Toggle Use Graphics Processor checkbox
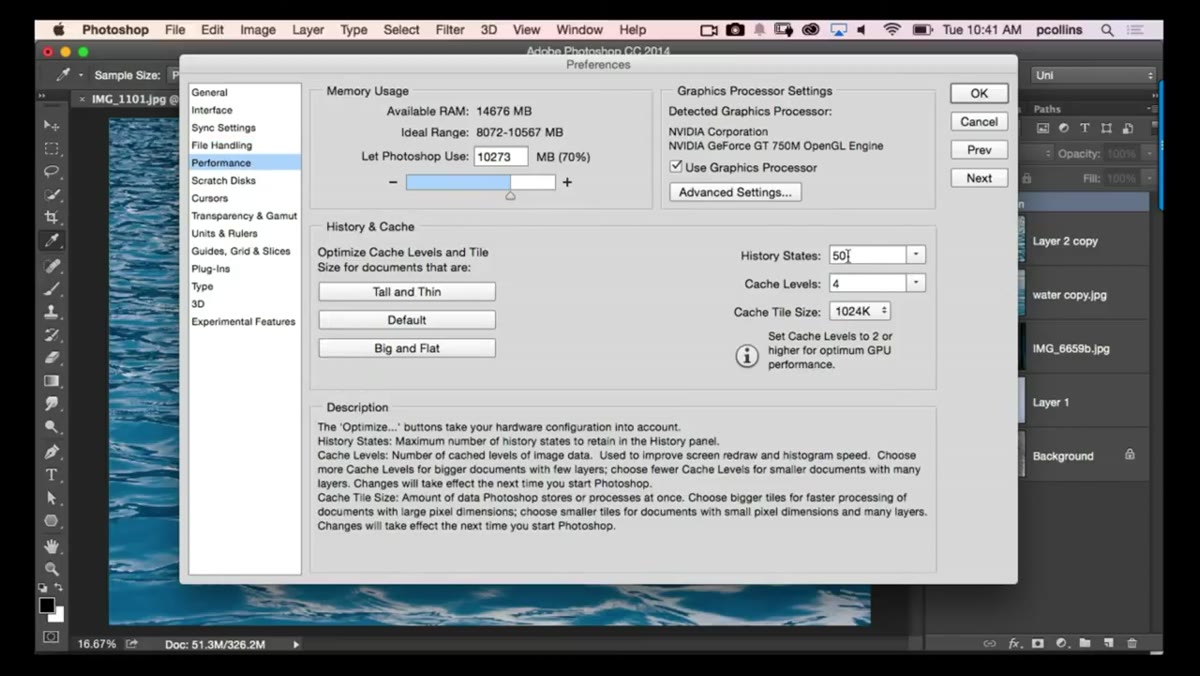1200x676 pixels. (x=676, y=167)
